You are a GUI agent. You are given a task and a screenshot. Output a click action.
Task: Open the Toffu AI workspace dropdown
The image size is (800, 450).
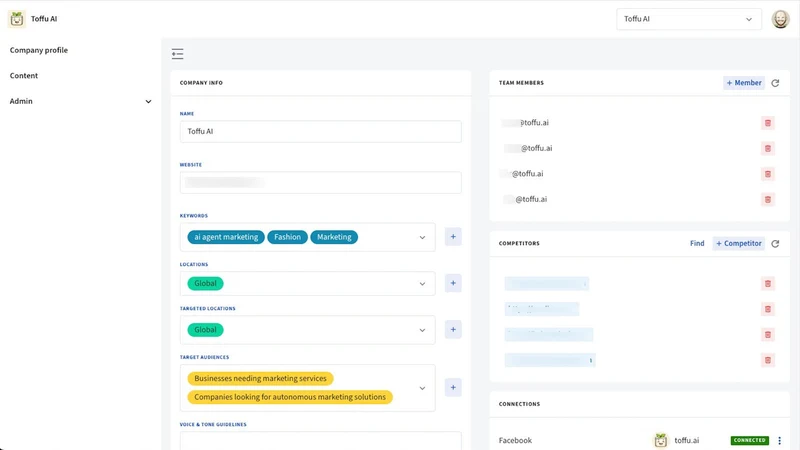(x=689, y=19)
